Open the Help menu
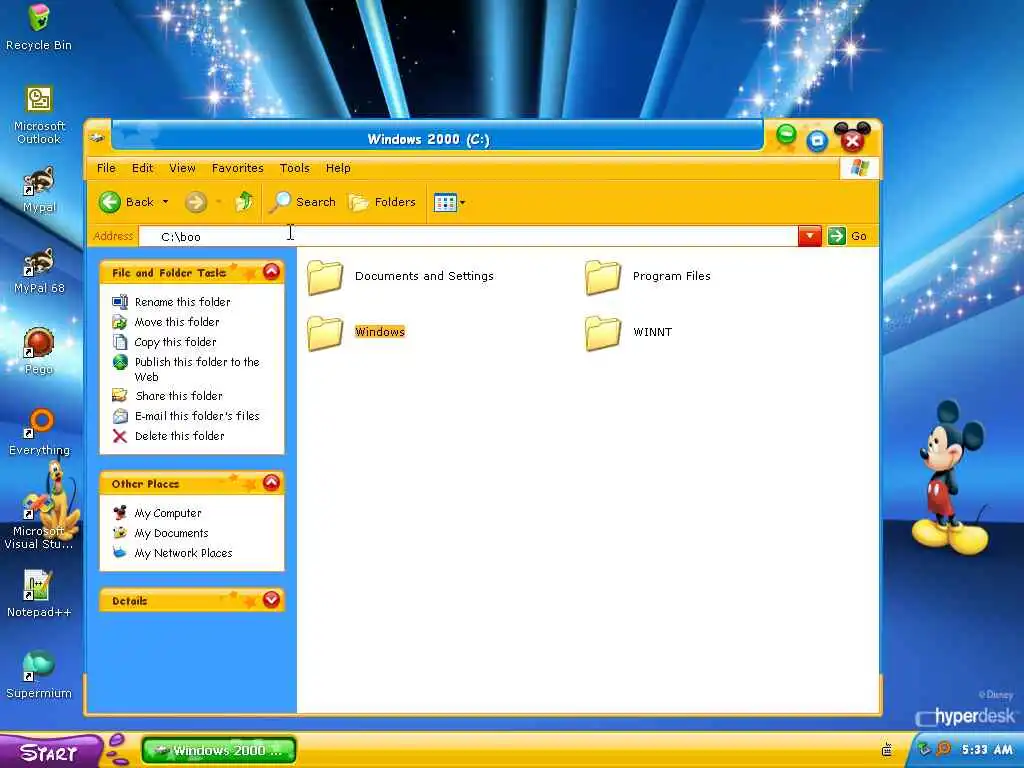 coord(338,168)
